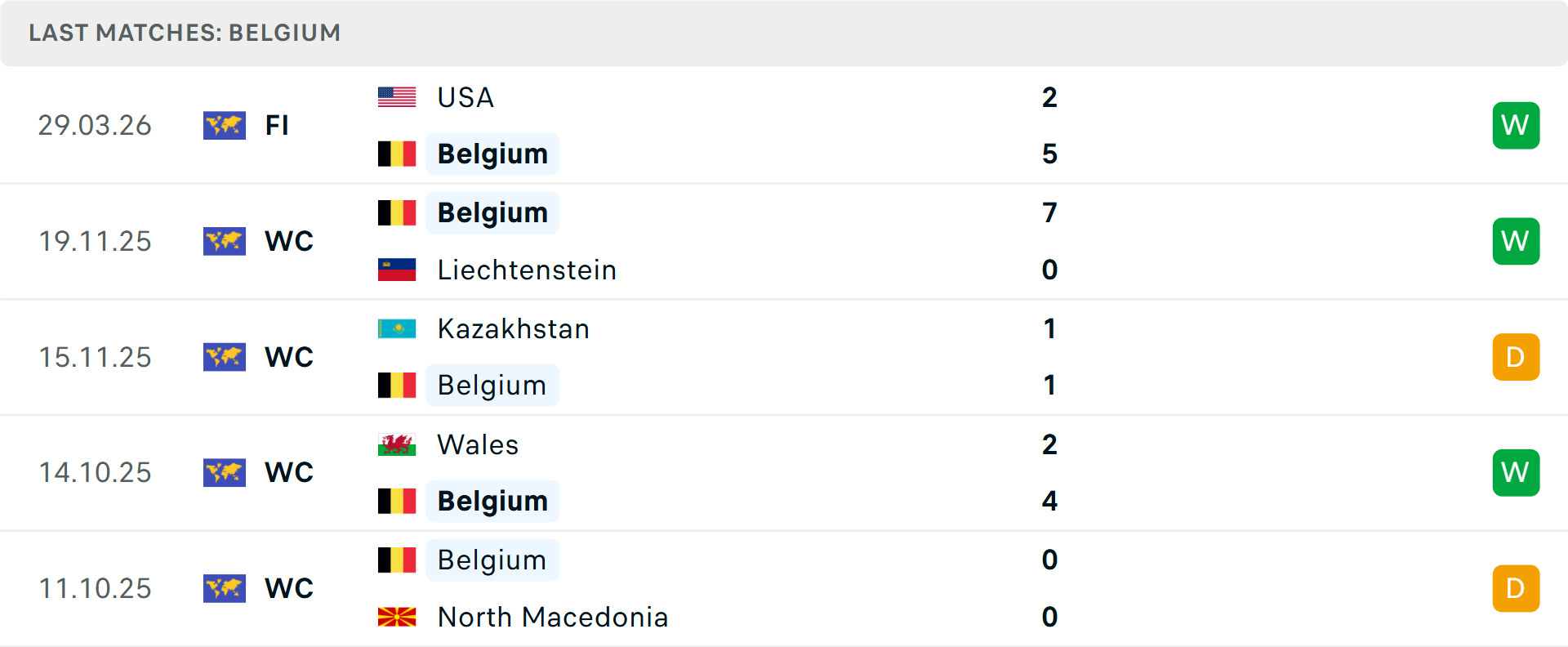The height and width of the screenshot is (647, 1568).
Task: Click the Wales dragon flag icon
Action: (x=397, y=444)
